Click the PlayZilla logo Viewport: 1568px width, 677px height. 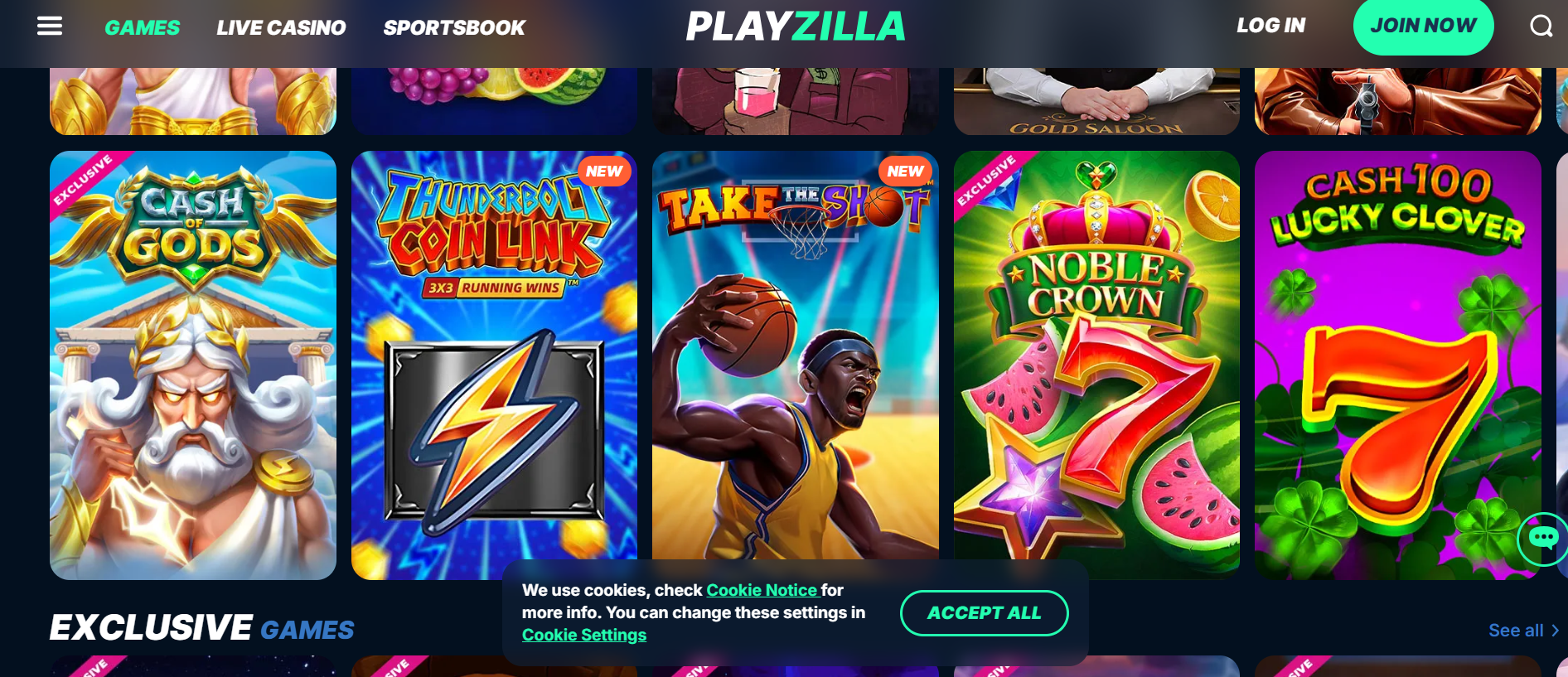tap(795, 27)
